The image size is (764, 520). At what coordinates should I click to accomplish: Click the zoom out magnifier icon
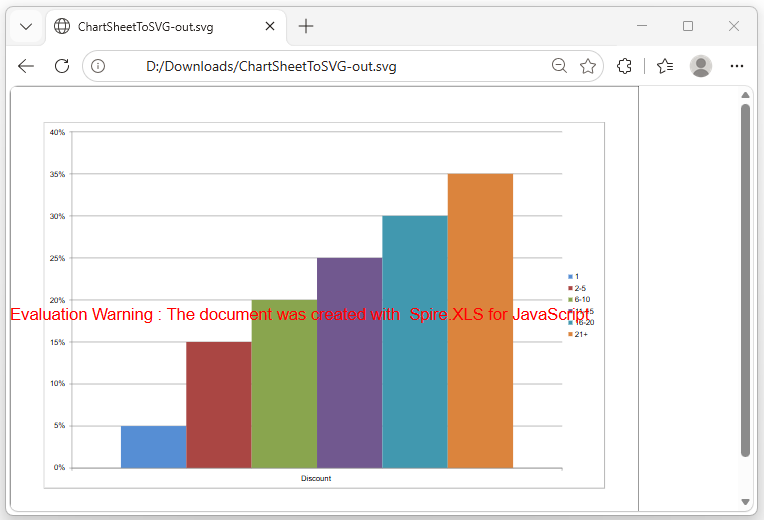pos(559,65)
